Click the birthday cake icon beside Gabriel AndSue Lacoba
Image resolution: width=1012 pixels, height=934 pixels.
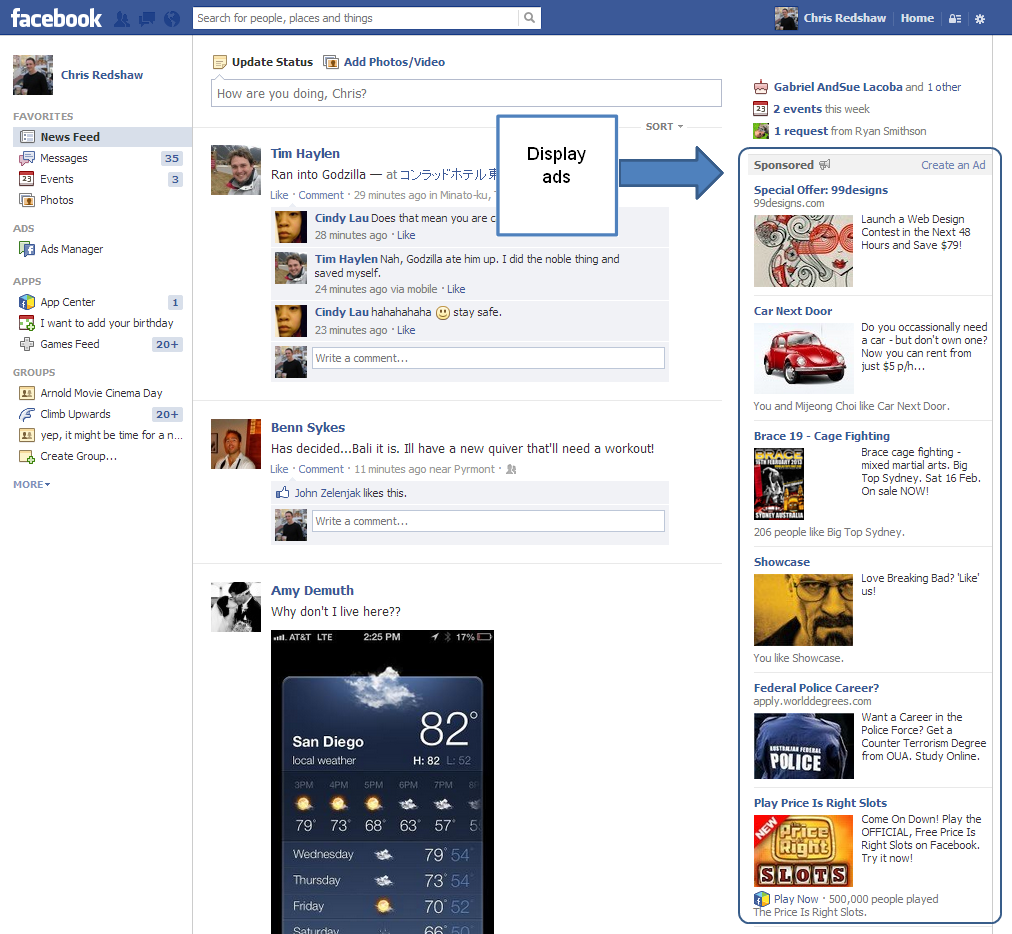click(x=761, y=87)
